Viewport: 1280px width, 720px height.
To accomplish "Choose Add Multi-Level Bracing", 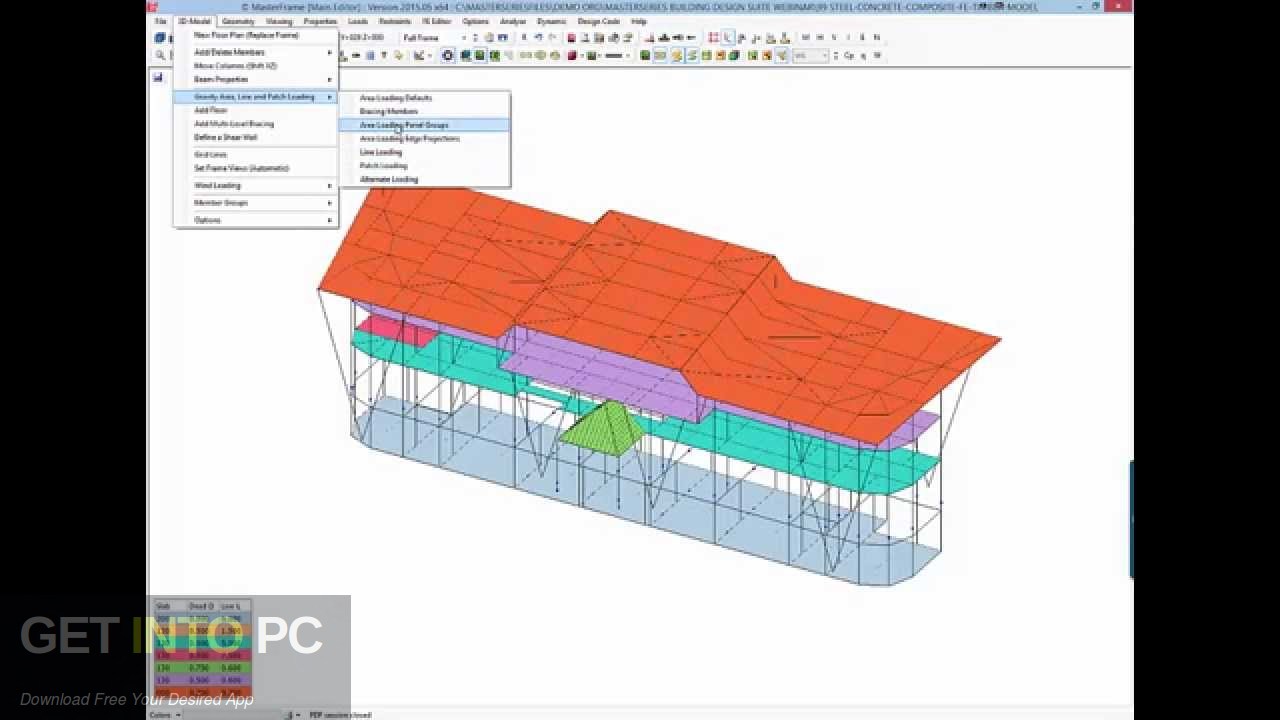I will (x=234, y=124).
